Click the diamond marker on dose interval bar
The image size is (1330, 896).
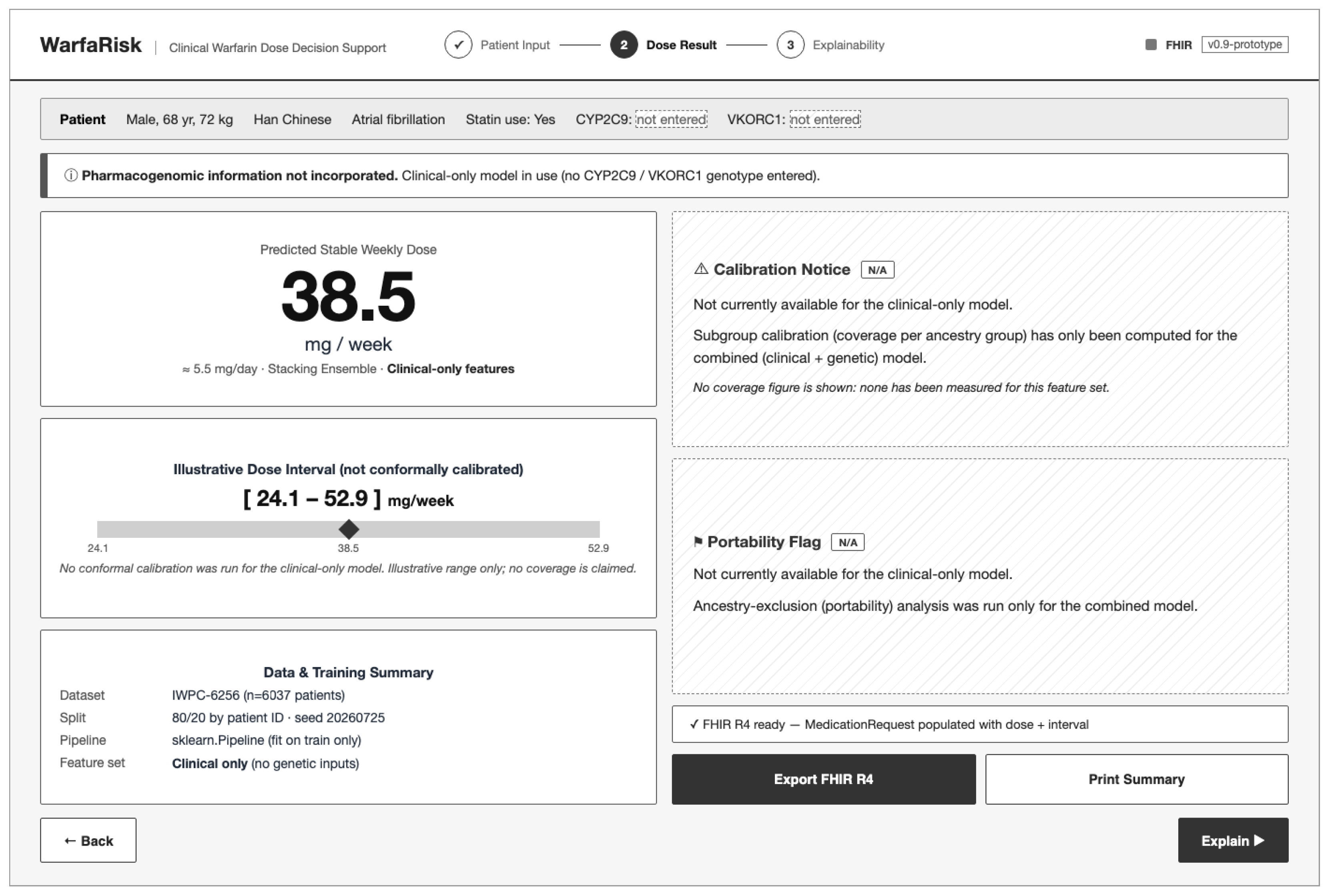point(349,529)
